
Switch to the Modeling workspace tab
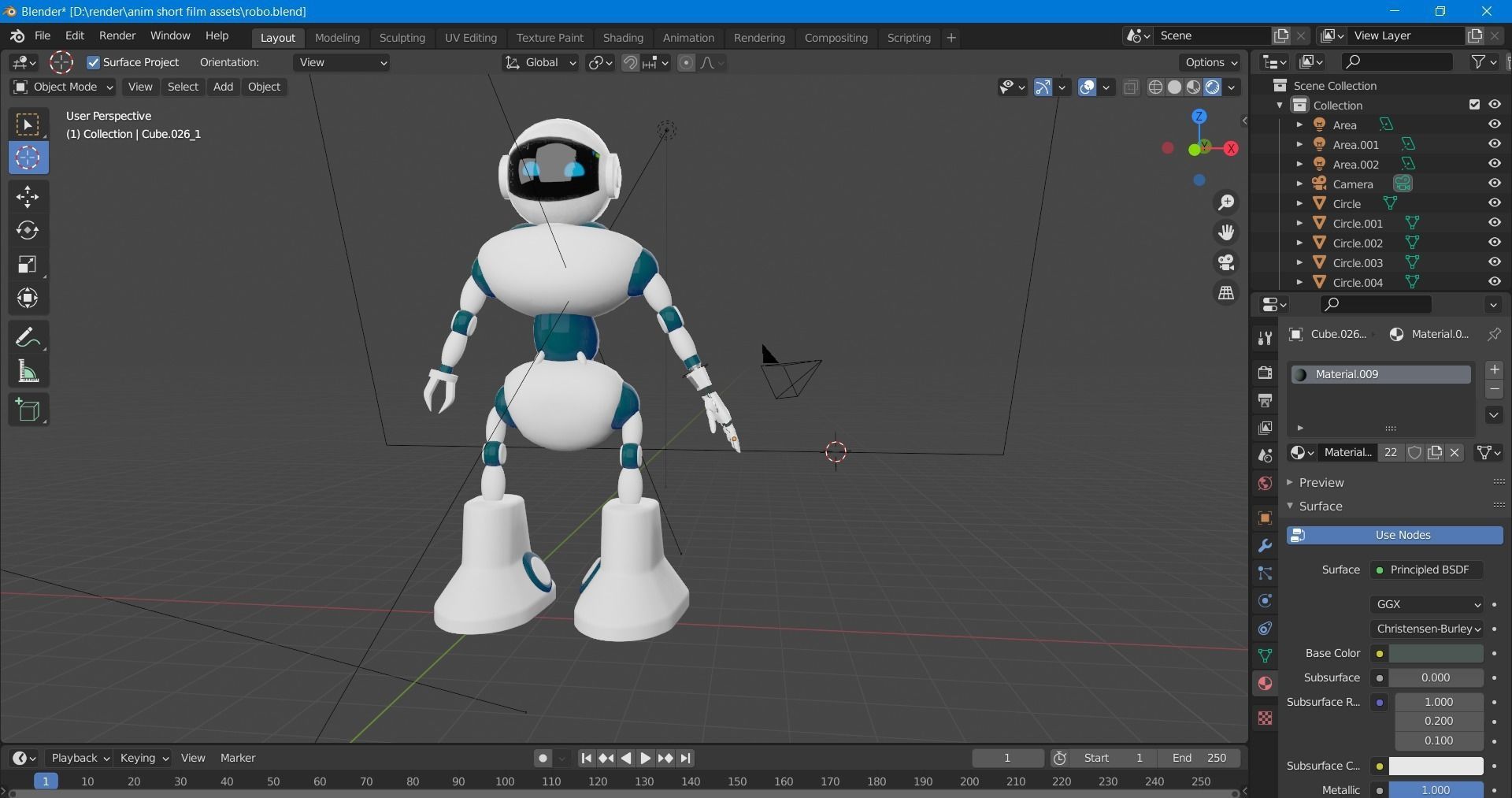coord(337,37)
